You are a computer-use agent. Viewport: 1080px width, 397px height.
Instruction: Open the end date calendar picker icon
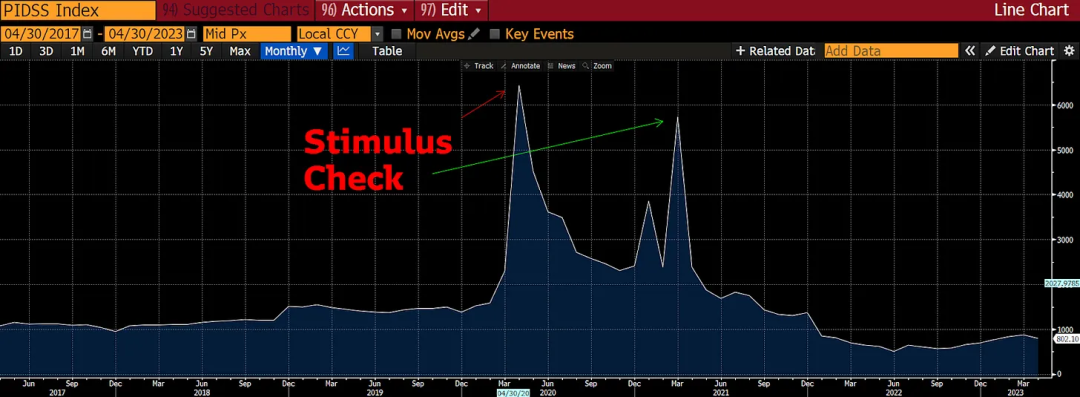click(x=191, y=34)
